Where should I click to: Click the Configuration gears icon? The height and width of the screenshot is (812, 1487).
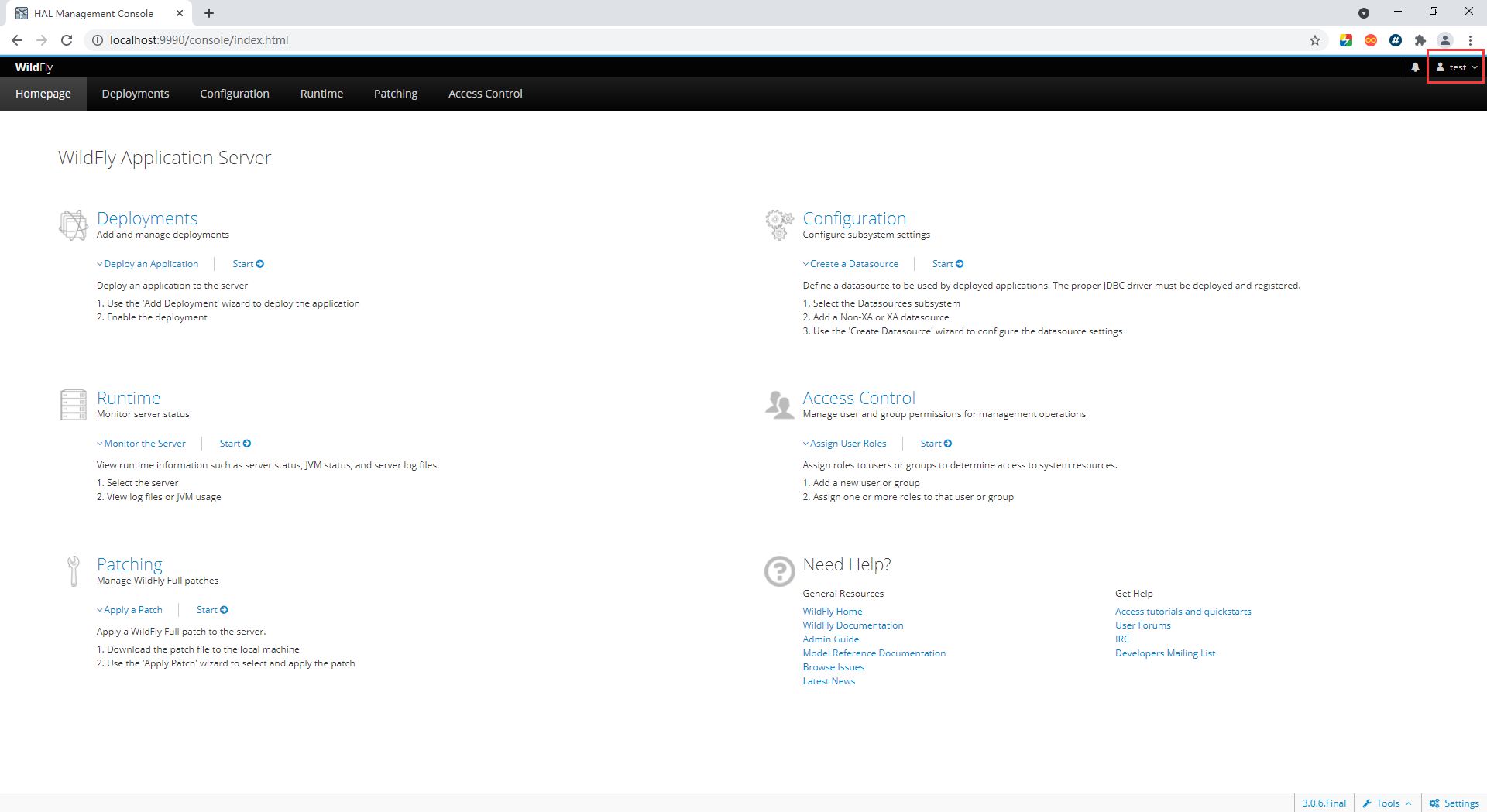(779, 224)
